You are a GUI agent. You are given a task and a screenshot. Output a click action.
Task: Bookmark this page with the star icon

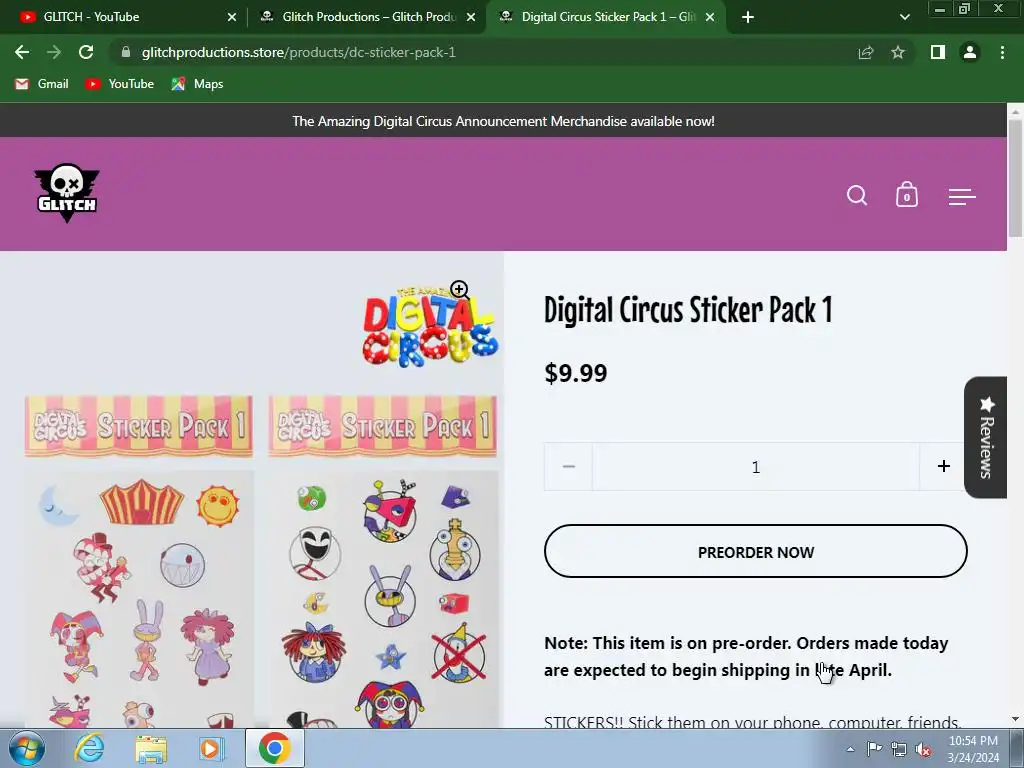coord(898,52)
